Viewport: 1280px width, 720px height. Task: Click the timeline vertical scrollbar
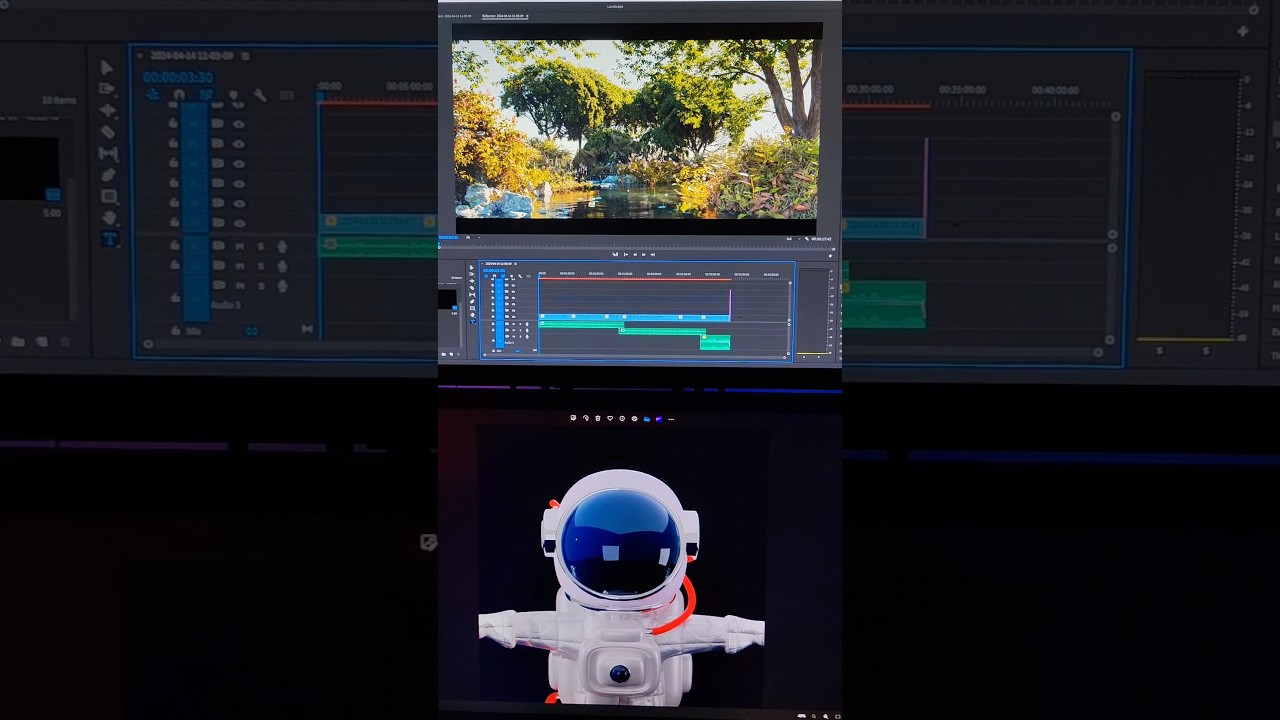click(790, 302)
